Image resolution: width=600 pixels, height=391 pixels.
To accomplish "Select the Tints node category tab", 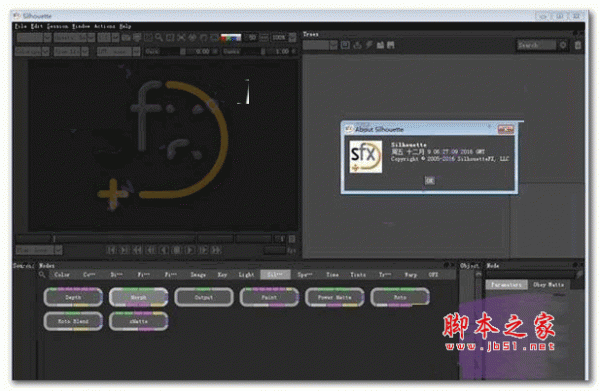I will point(358,275).
